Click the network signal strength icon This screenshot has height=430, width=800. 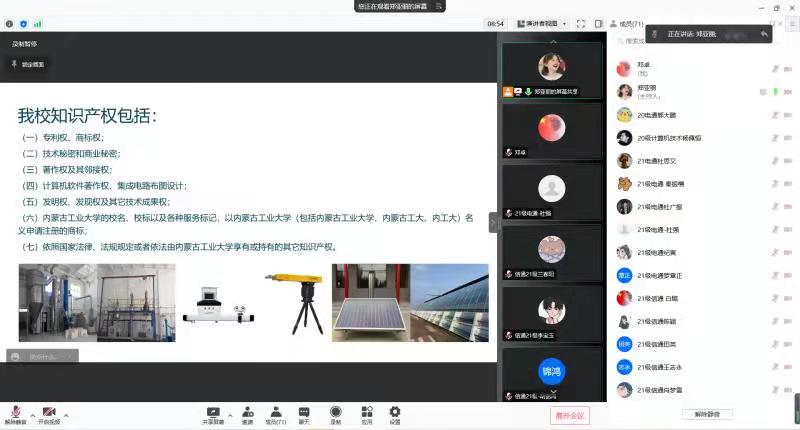(x=37, y=23)
